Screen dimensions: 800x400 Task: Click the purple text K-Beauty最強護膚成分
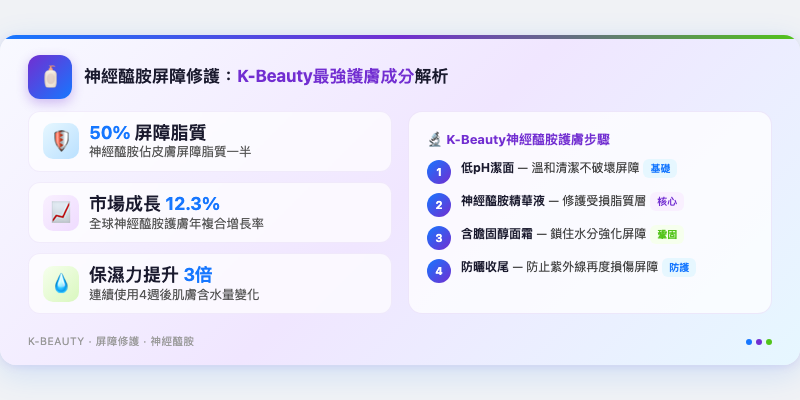pos(326,77)
